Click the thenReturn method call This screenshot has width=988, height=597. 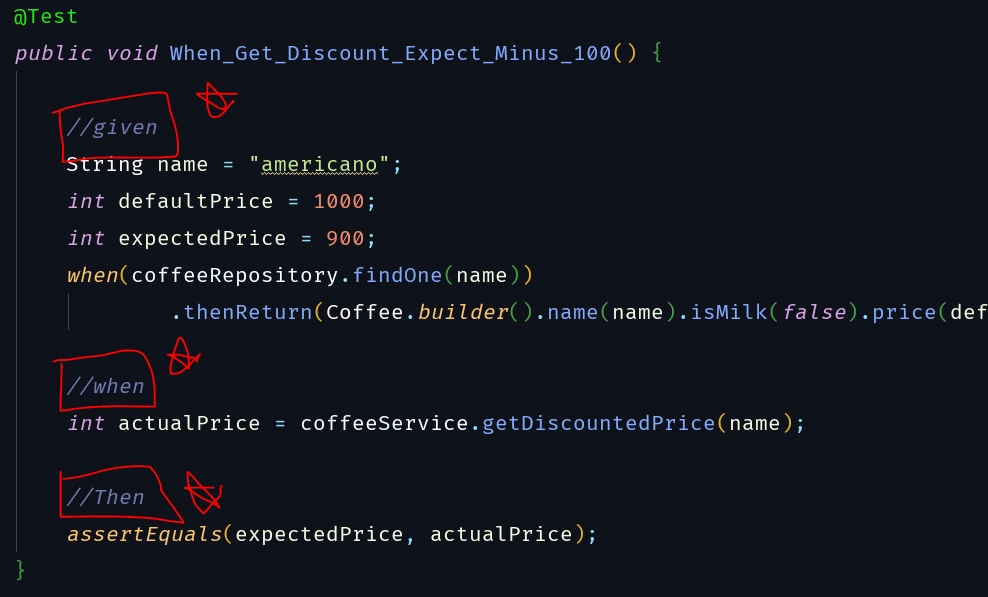point(248,313)
